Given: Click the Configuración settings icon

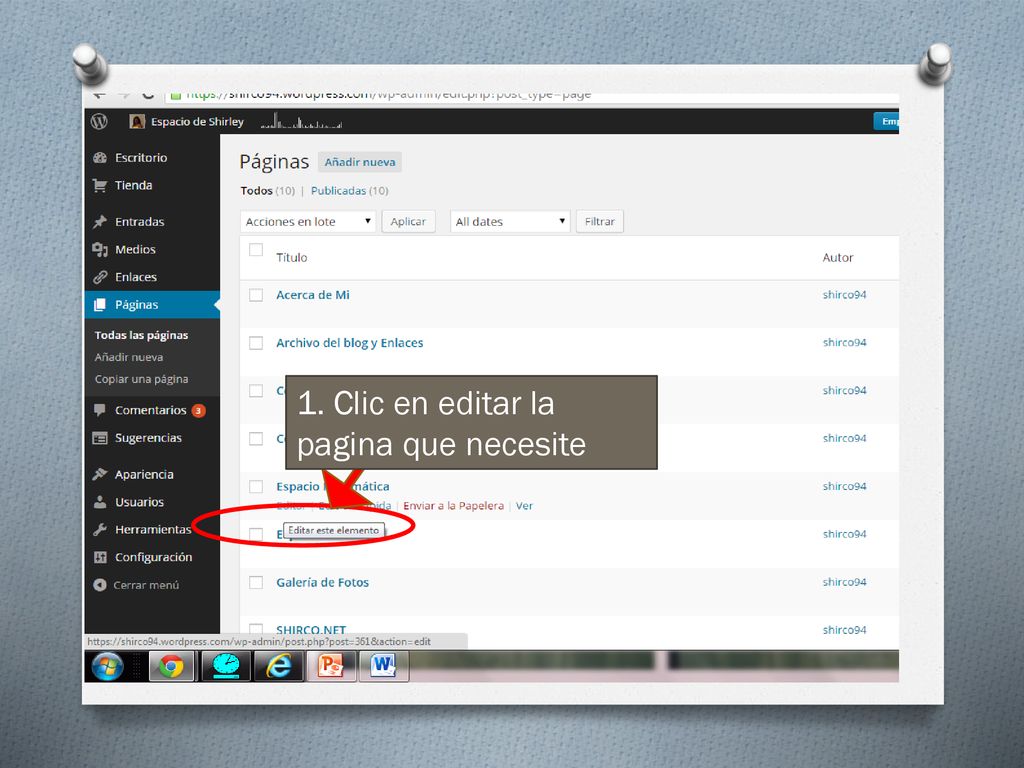Looking at the screenshot, I should (x=100, y=557).
